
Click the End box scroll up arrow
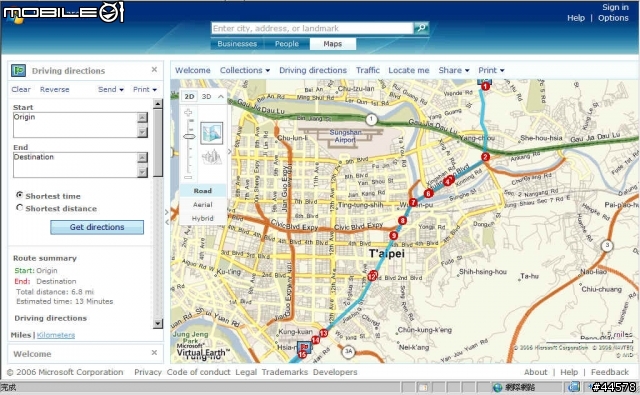pos(142,158)
